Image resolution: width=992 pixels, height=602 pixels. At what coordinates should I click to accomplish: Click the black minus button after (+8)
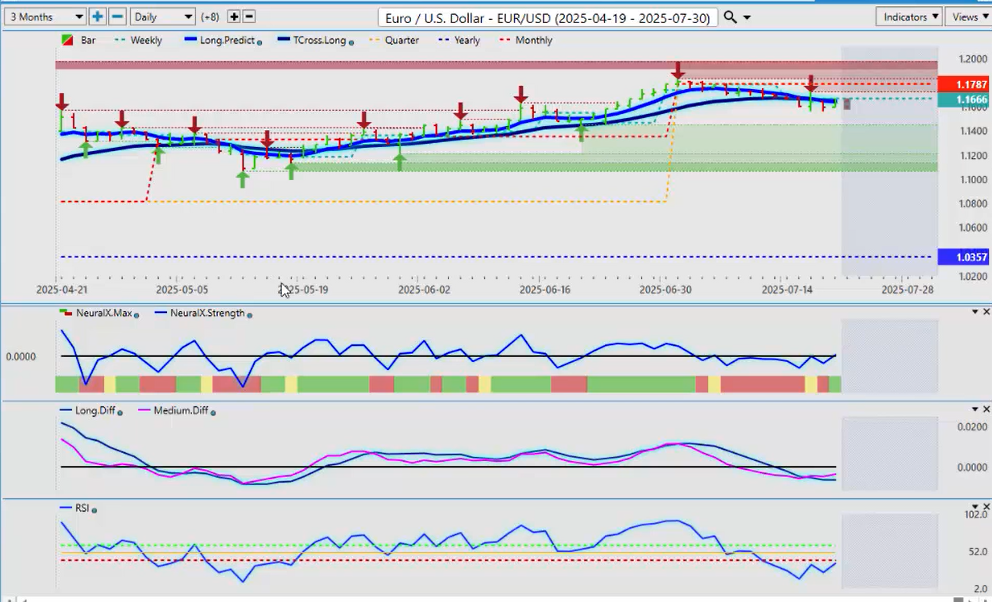click(x=249, y=17)
